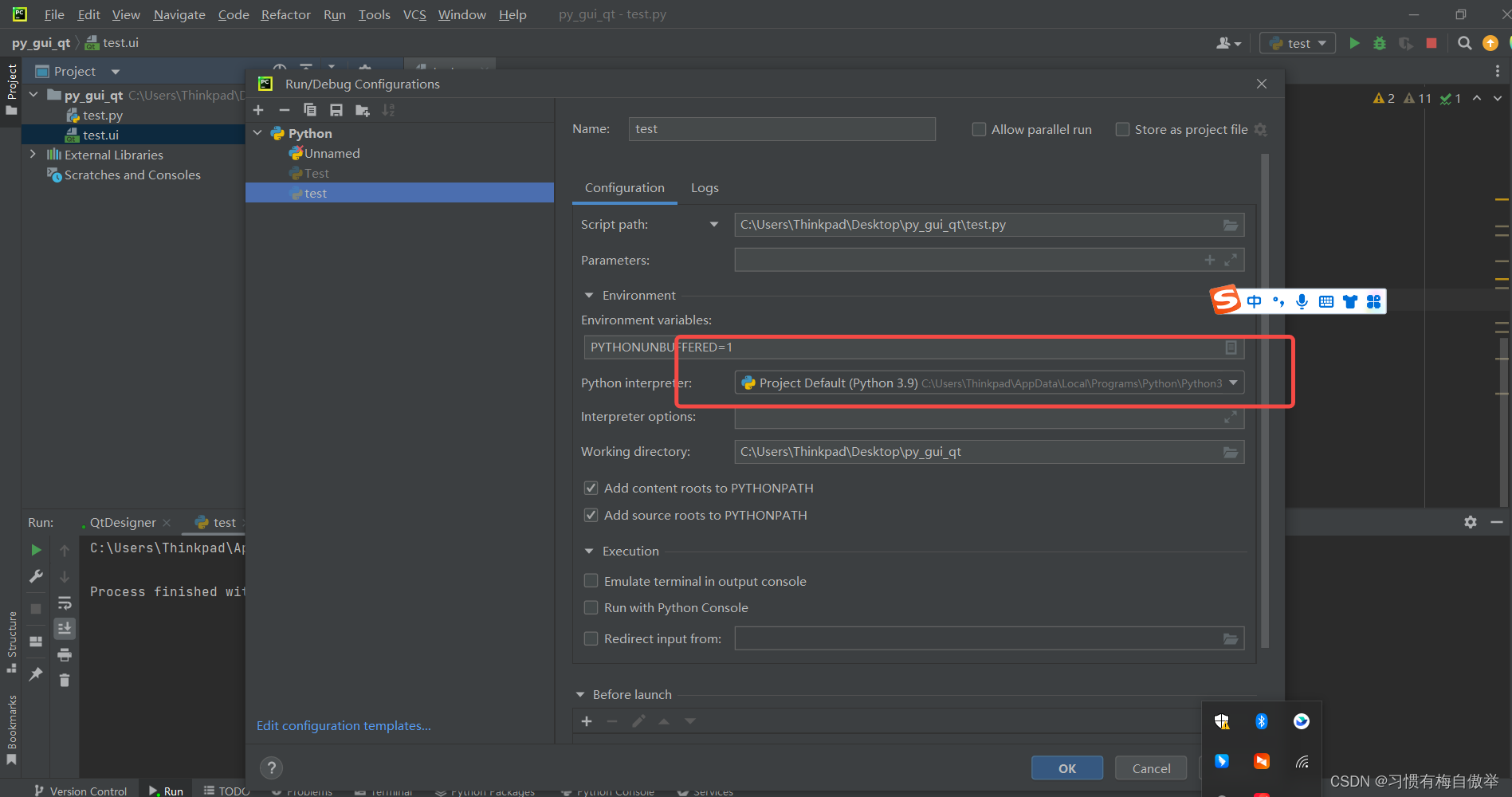1512x797 pixels.
Task: Collapse the Environment section
Action: (589, 295)
